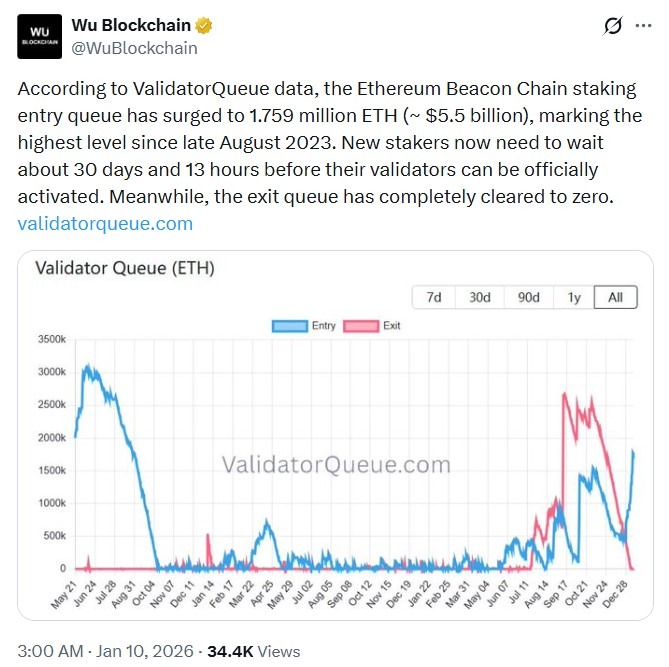
Task: Click the Validator Queue (ETH) chart title
Action: coord(125,268)
